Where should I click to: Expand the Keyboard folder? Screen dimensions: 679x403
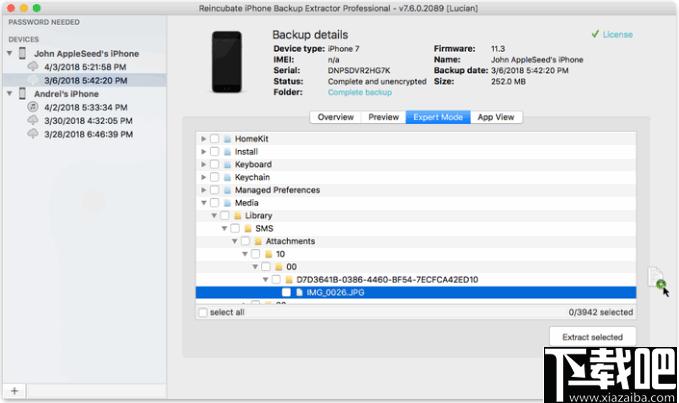[204, 164]
